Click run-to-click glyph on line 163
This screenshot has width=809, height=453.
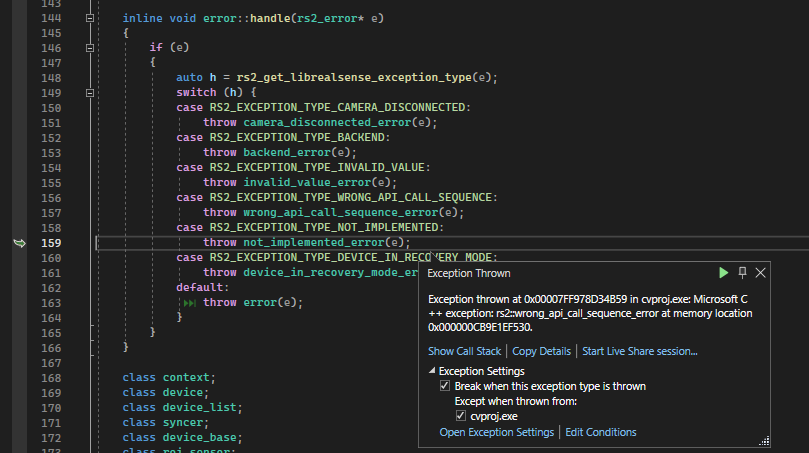(190, 303)
